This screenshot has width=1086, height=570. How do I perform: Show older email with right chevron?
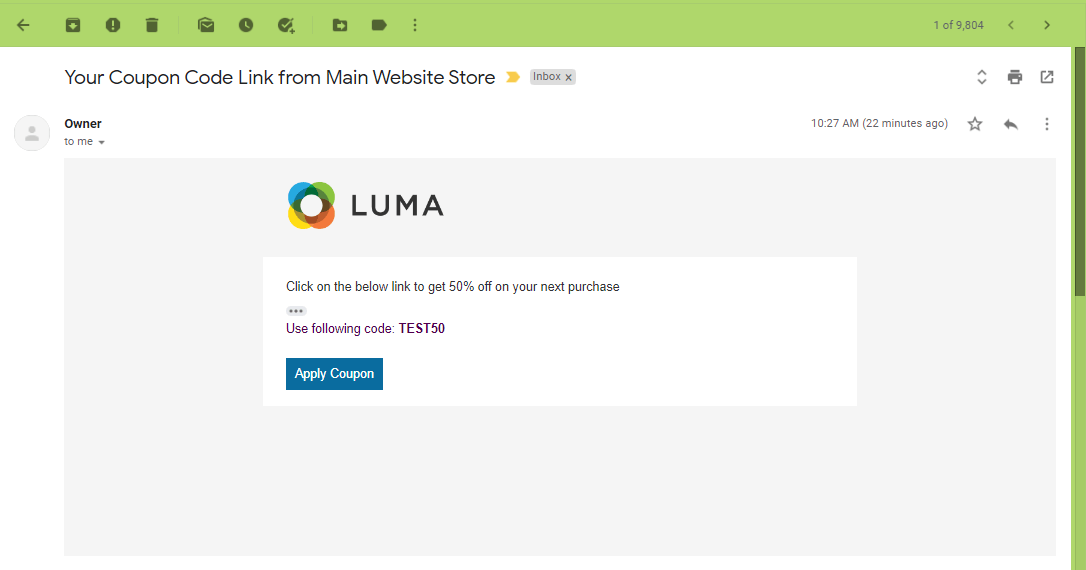point(1047,26)
